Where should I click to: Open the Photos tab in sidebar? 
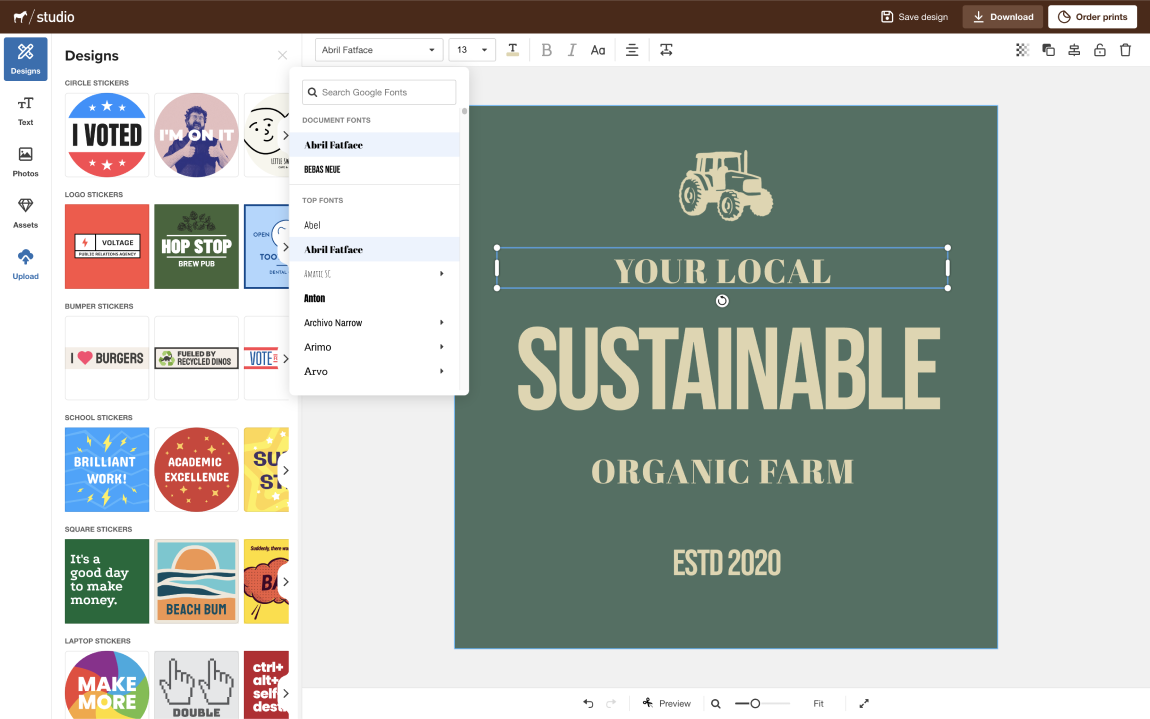pyautogui.click(x=25, y=161)
